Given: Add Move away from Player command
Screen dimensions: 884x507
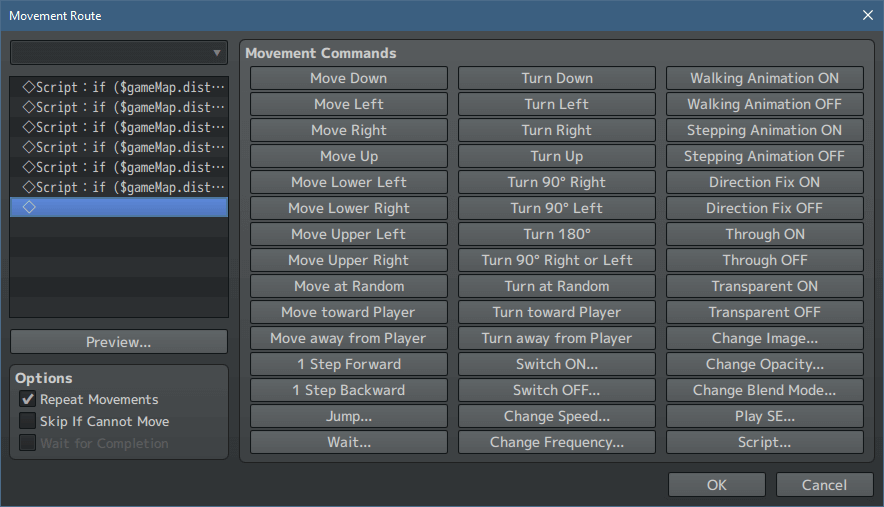Looking at the screenshot, I should 349,338.
